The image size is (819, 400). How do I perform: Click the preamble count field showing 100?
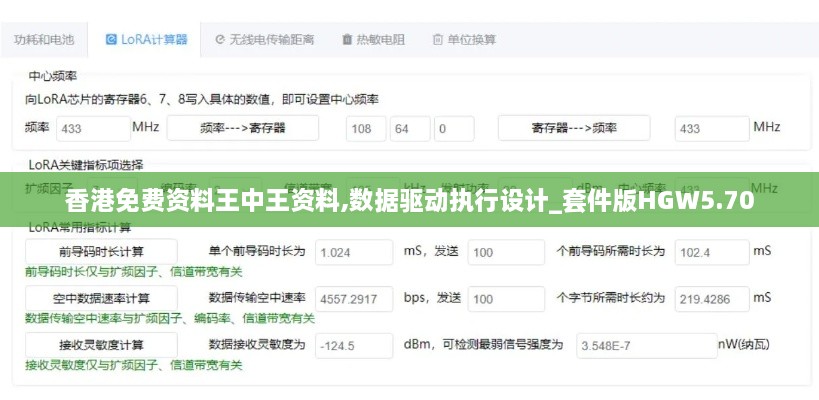(x=506, y=252)
